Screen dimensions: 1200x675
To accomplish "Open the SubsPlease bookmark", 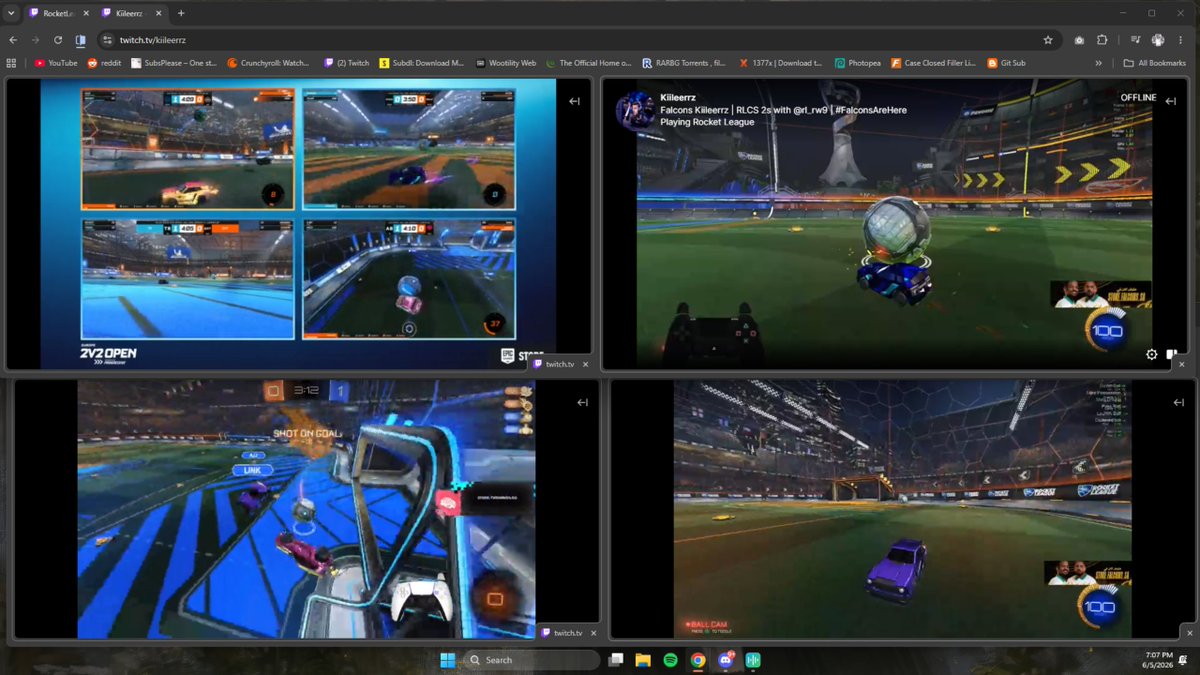I will tap(174, 63).
